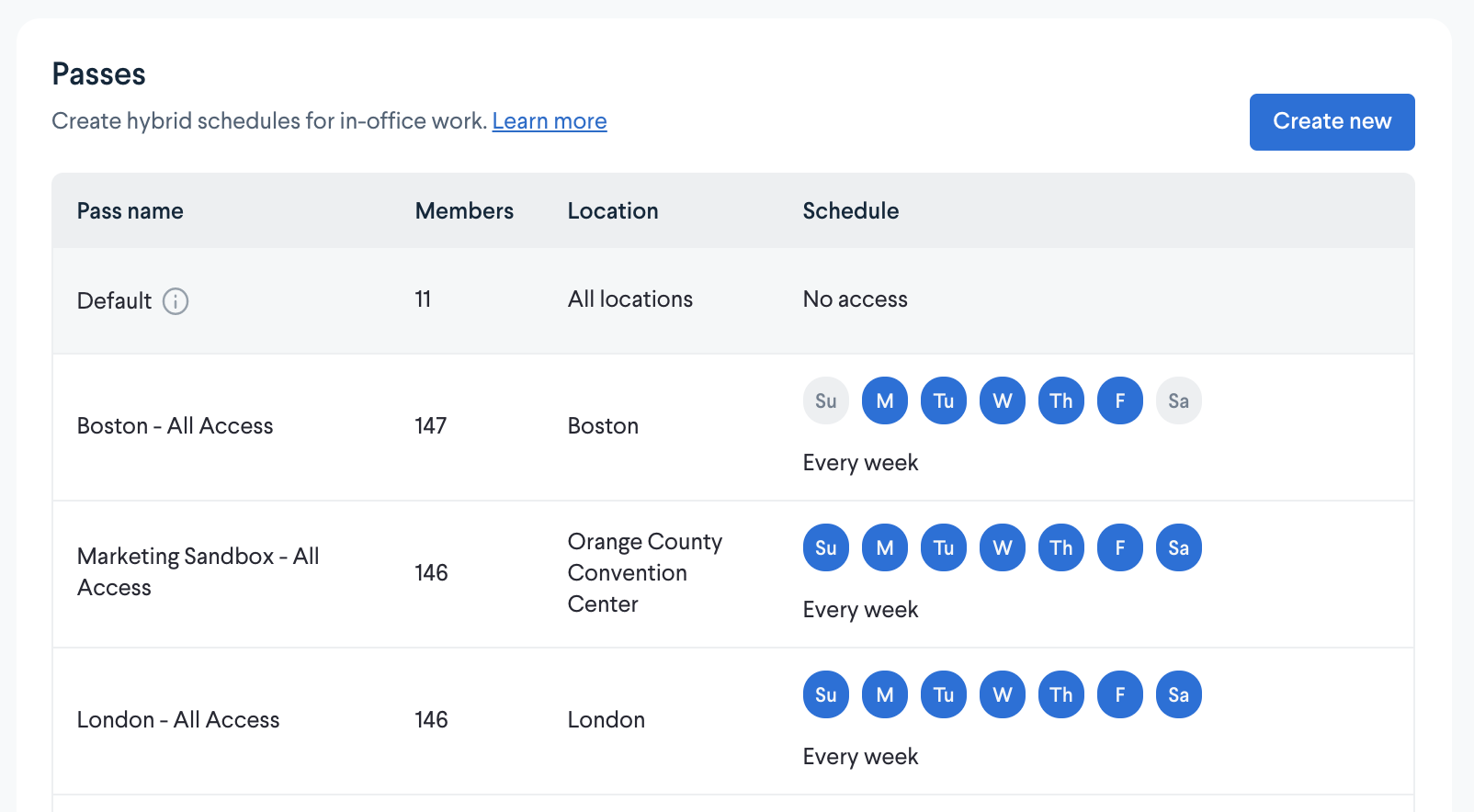
Task: Click the 11 members count for Default
Action: pyautogui.click(x=423, y=299)
